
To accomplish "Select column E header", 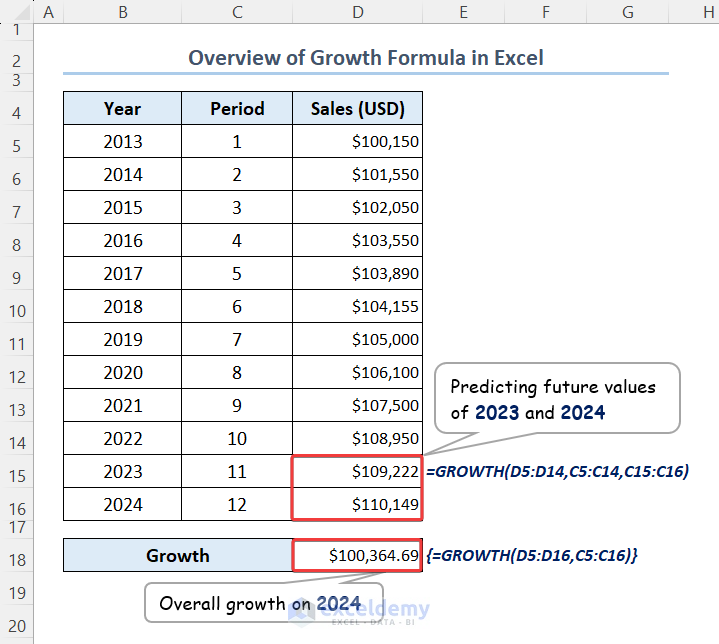I will coord(464,11).
